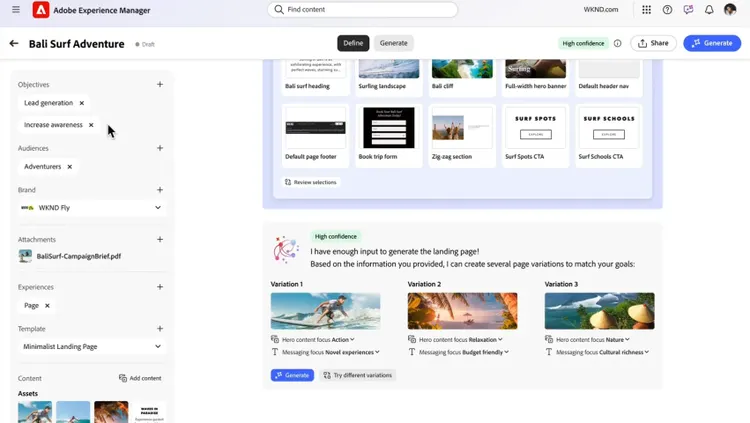Select the Variation 2 sunset beach thumbnail
Screen dimensions: 750x423
pos(462,311)
